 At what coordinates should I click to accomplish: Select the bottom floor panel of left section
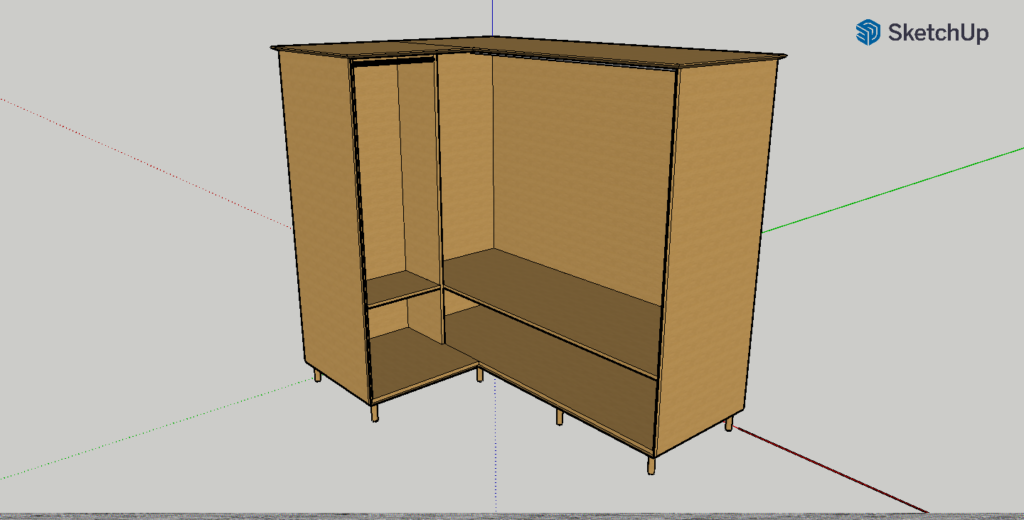click(415, 360)
